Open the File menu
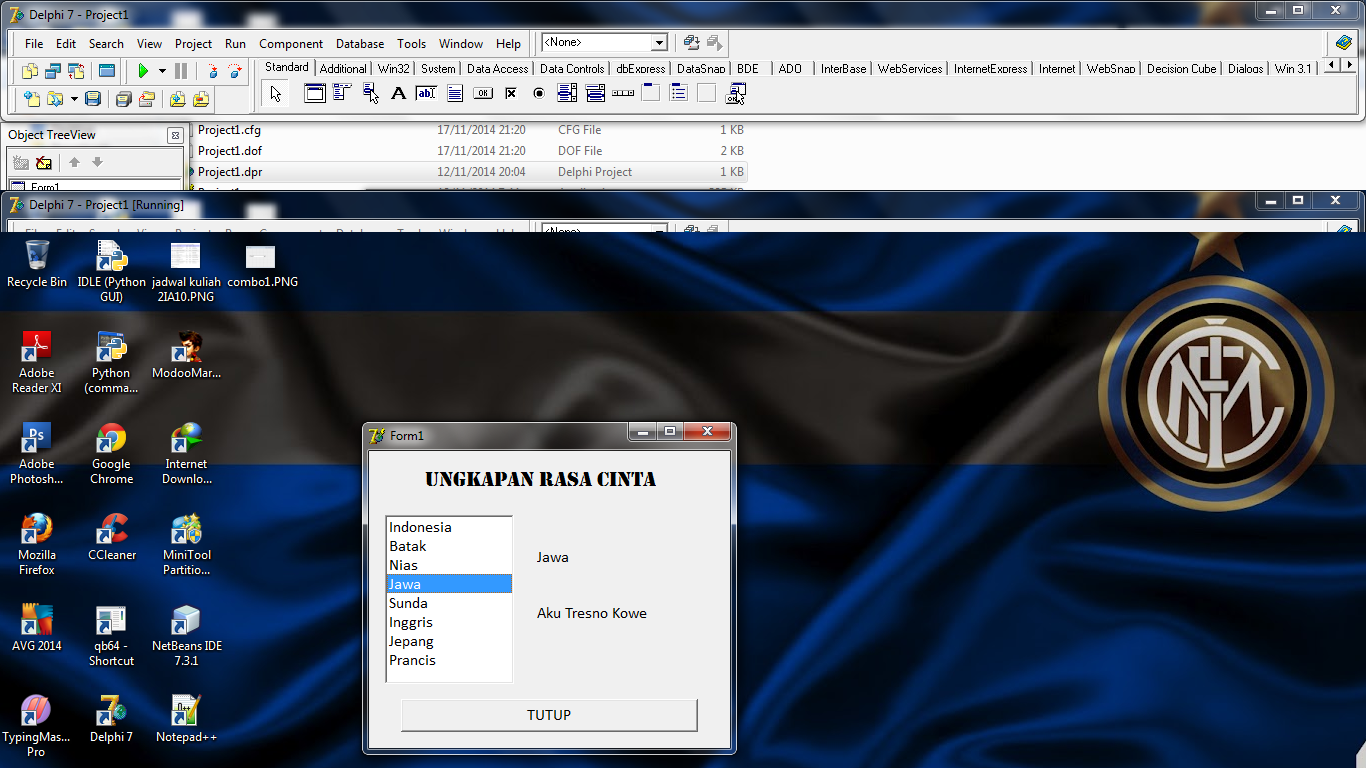 tap(34, 44)
